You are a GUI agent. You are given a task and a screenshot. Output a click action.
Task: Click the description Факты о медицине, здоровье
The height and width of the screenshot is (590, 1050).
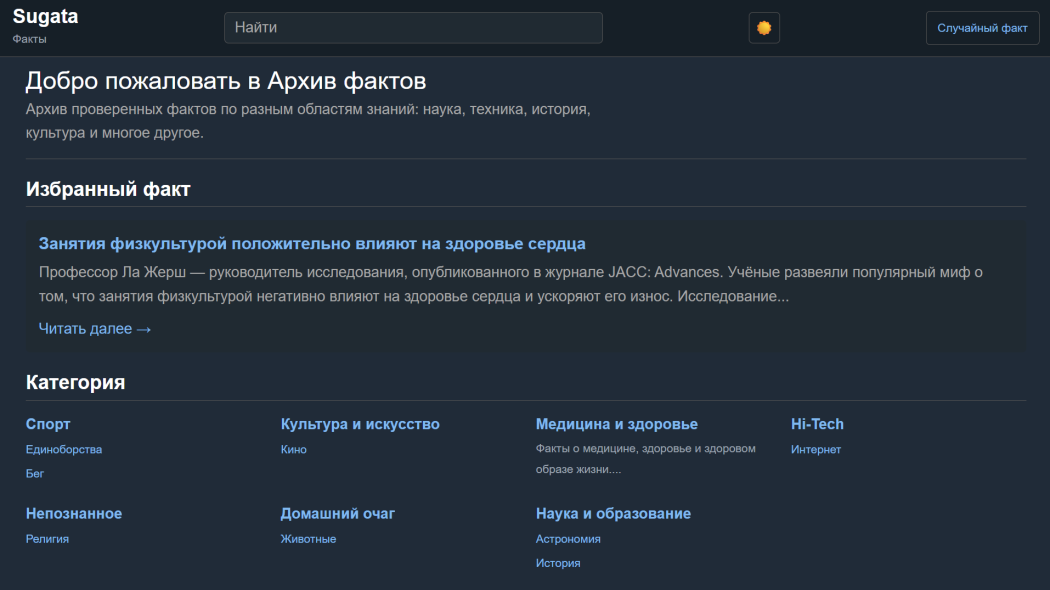pyautogui.click(x=646, y=459)
